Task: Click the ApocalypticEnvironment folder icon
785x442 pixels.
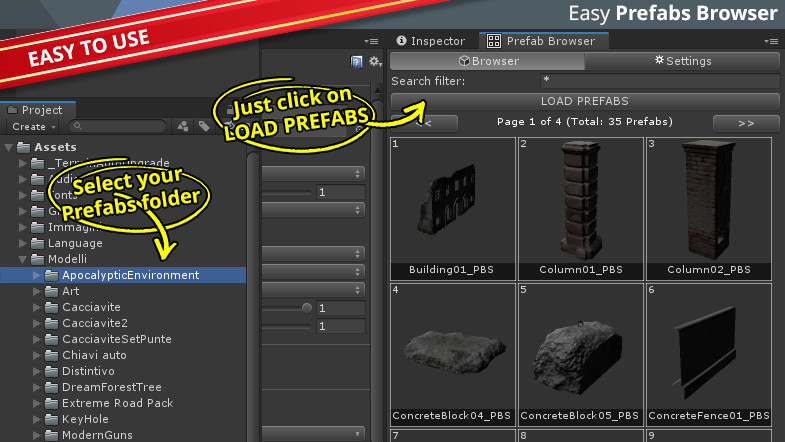Action: click(52, 275)
